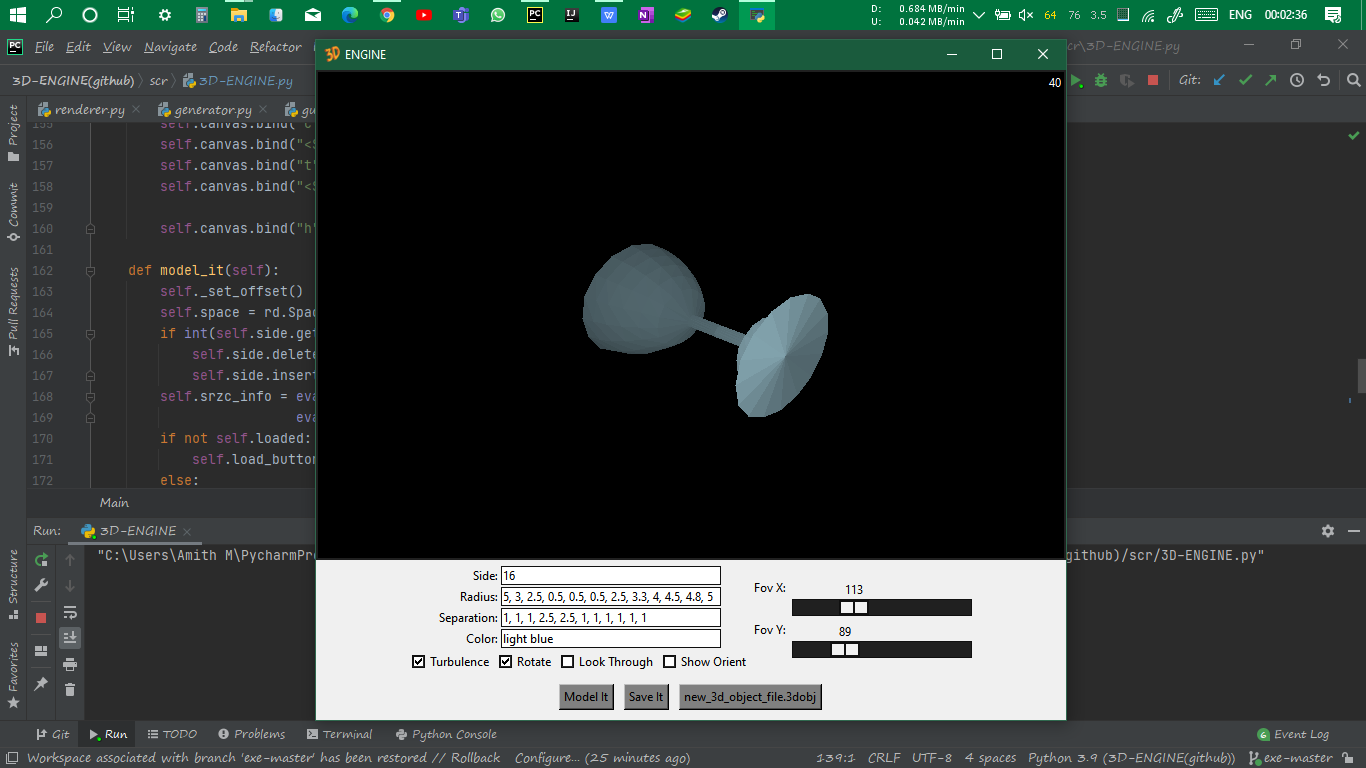The width and height of the screenshot is (1366, 768).
Task: Click the Git push green arrow icon
Action: coord(1271,80)
